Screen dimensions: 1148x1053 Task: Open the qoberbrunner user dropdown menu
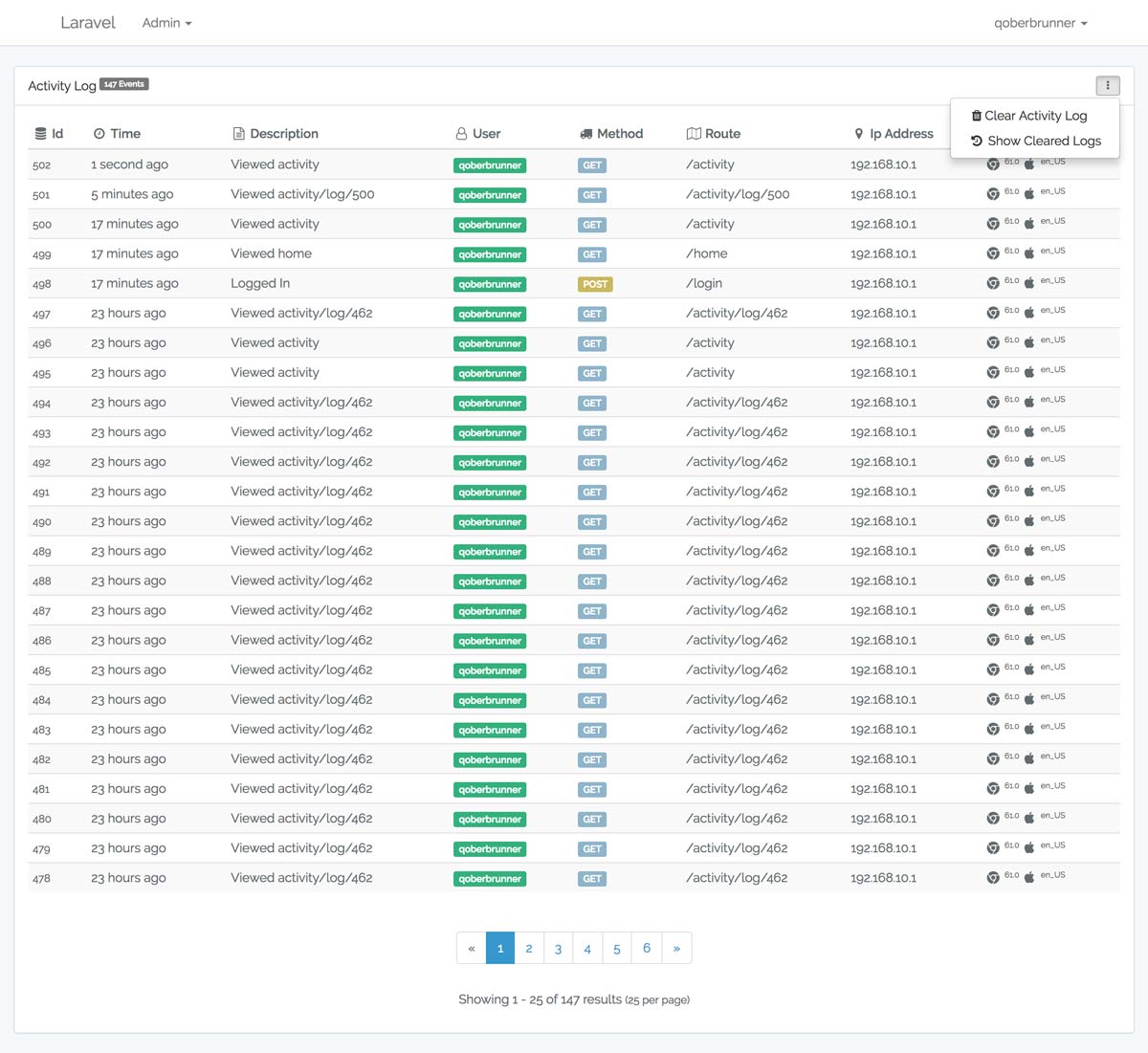pyautogui.click(x=1040, y=23)
